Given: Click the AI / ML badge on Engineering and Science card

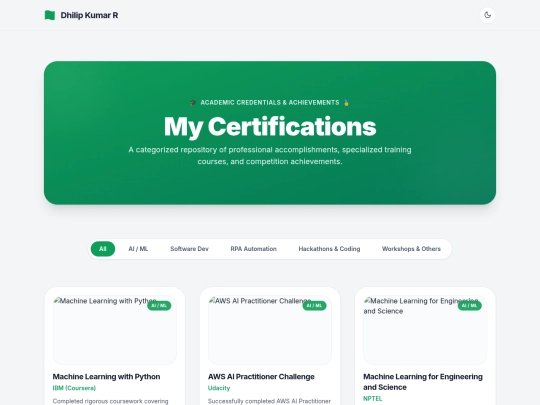Looking at the screenshot, I should [x=470, y=305].
